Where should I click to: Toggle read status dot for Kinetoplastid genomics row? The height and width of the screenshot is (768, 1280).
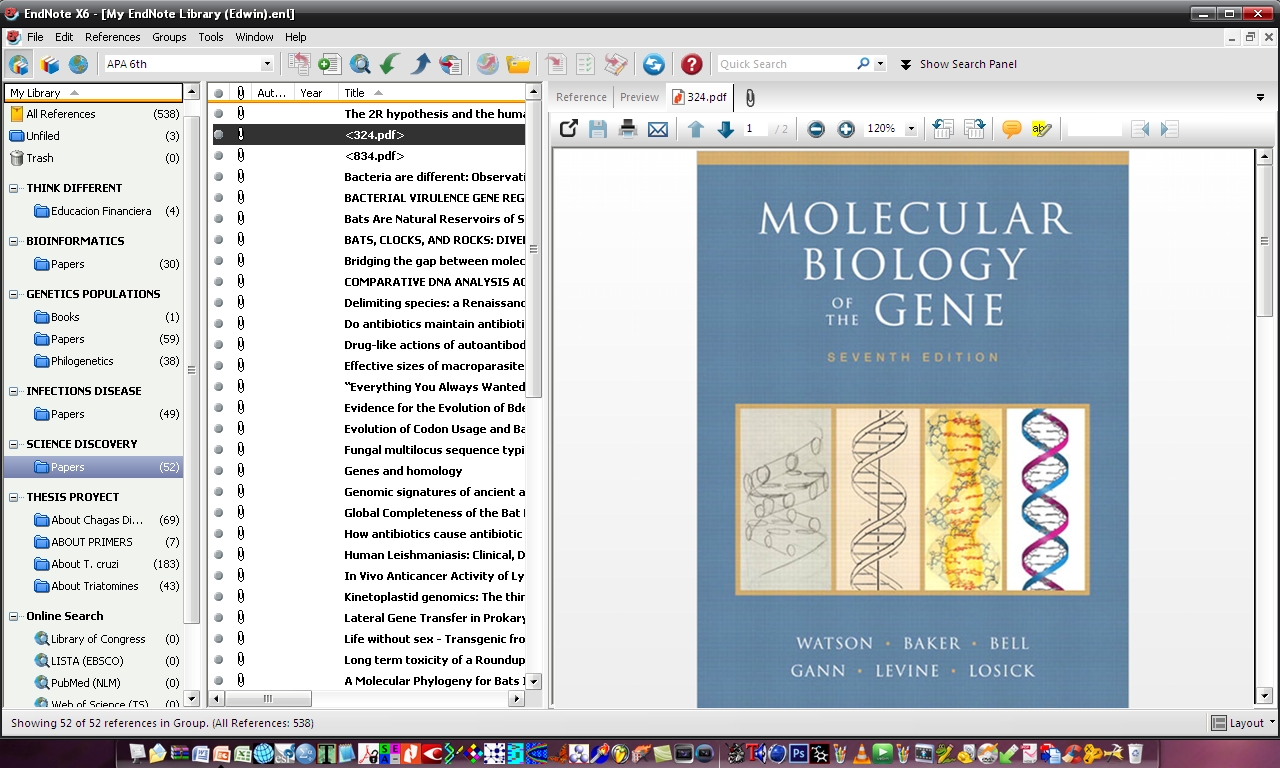(x=219, y=596)
